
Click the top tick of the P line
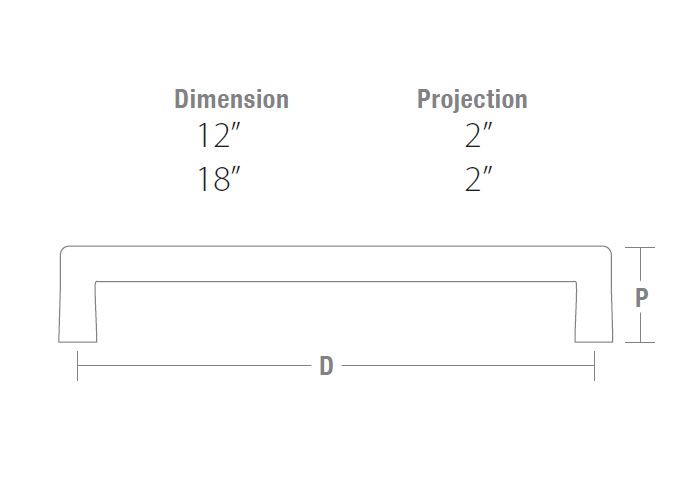641,247
